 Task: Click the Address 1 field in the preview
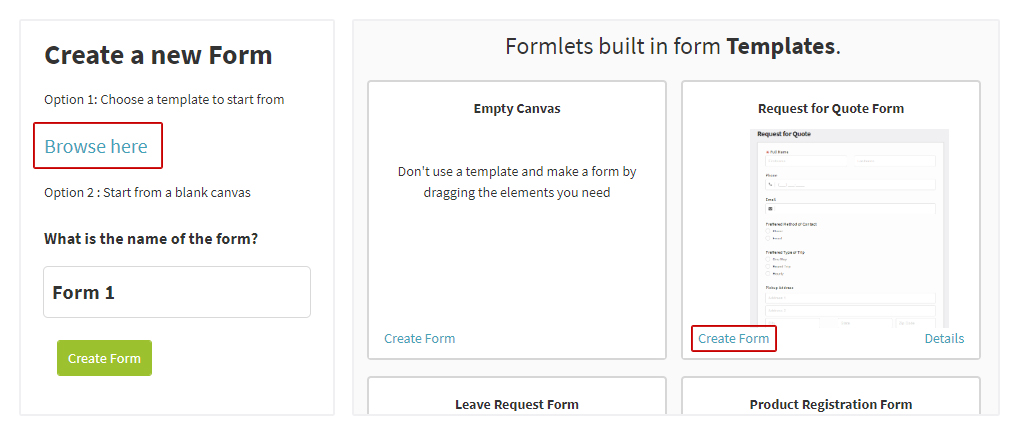850,298
